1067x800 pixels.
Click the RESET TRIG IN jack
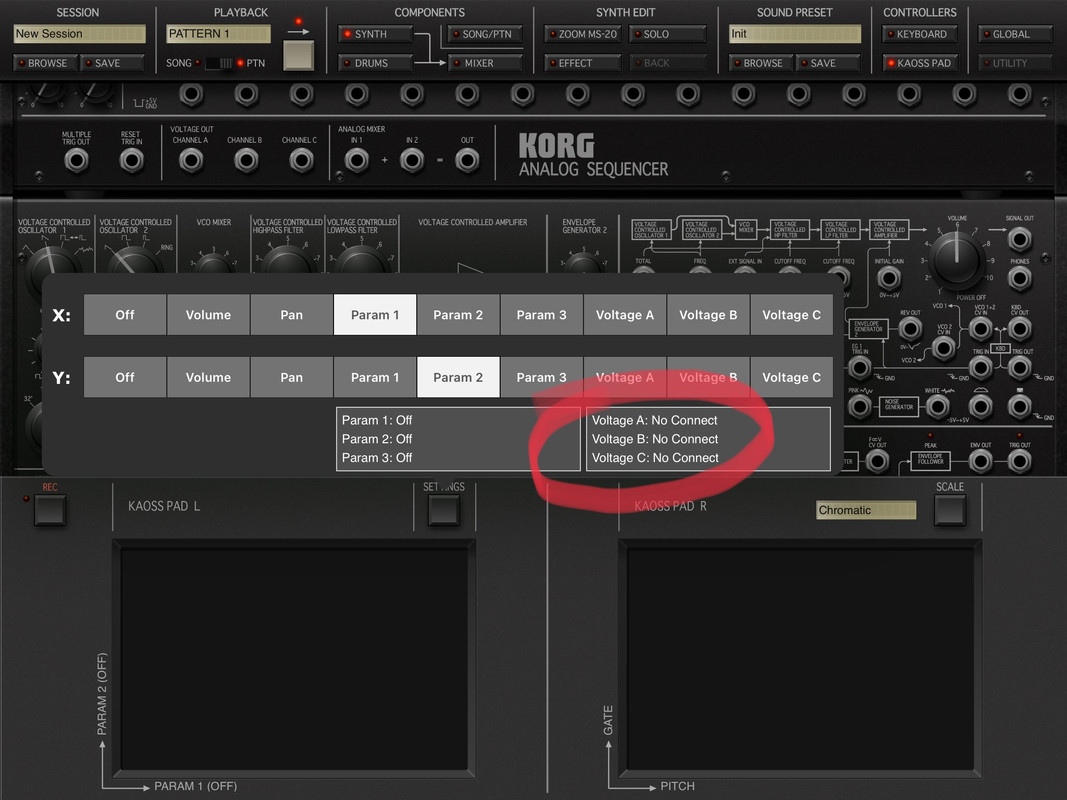131,161
